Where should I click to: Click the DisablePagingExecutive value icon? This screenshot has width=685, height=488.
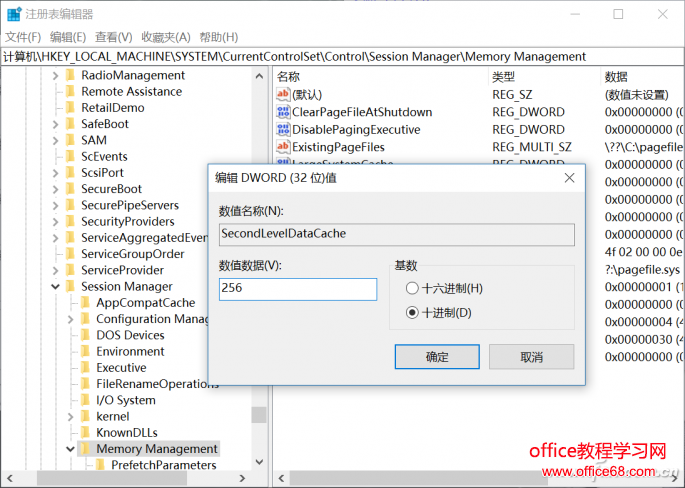tap(283, 130)
